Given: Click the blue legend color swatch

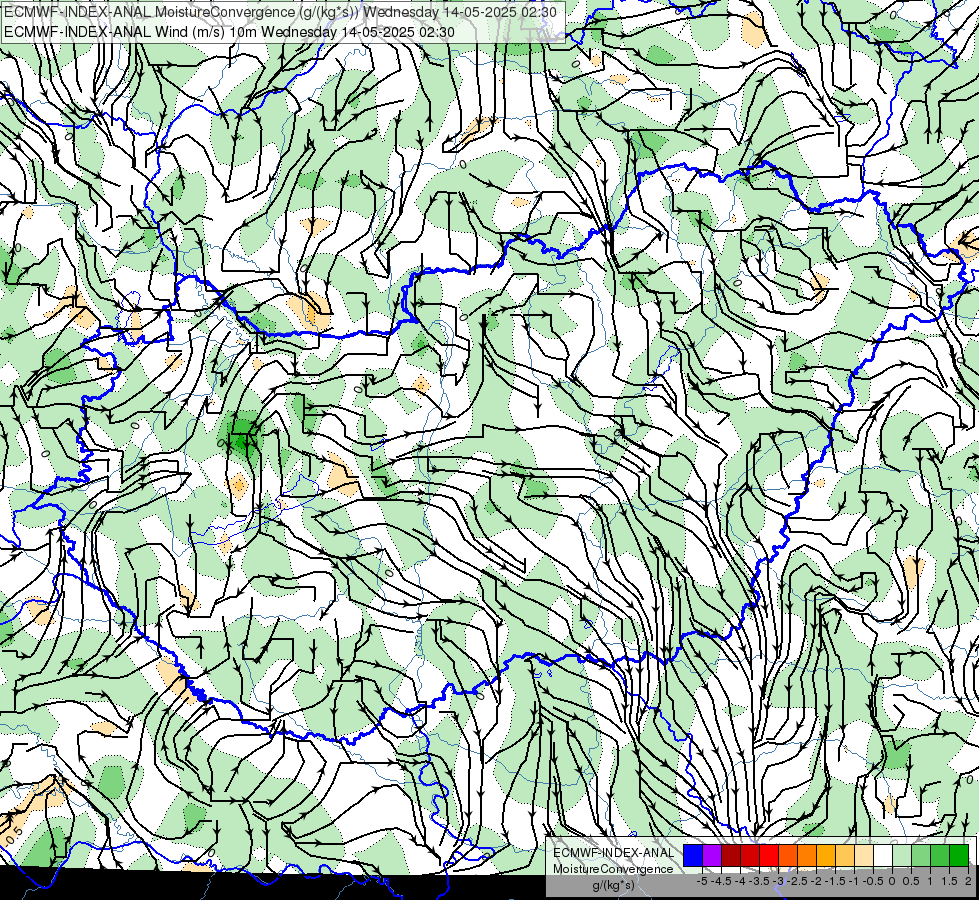Looking at the screenshot, I should click(x=693, y=856).
